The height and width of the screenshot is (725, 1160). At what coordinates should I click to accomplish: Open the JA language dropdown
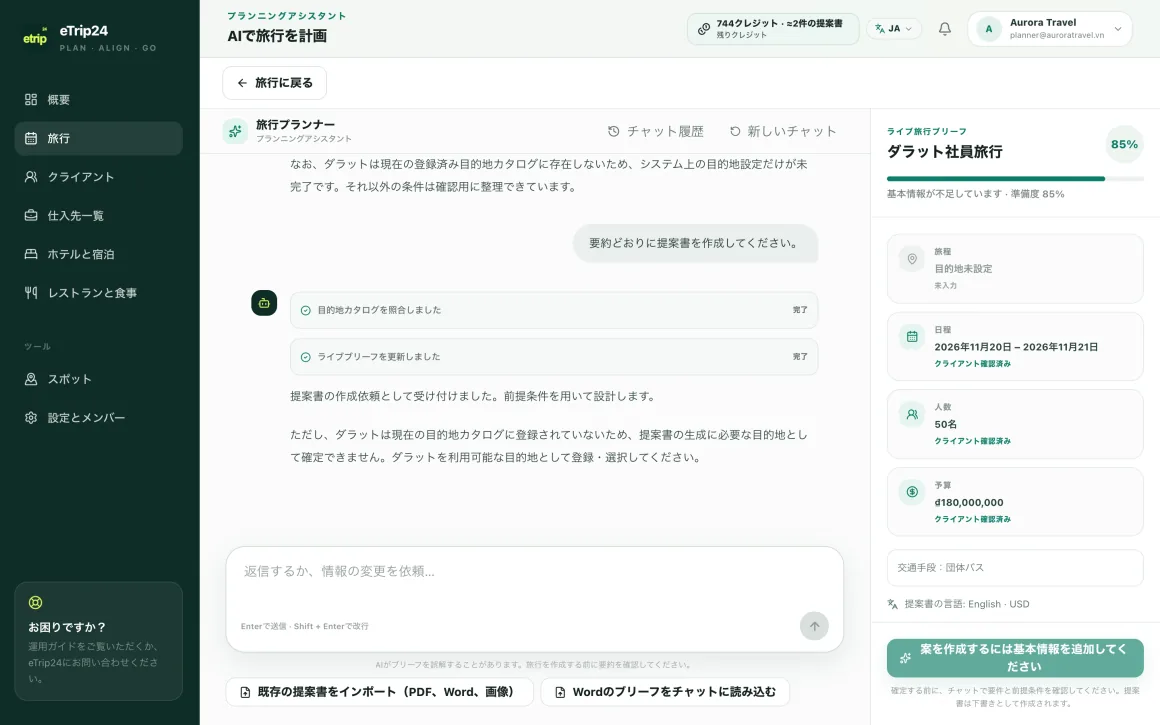click(x=894, y=29)
